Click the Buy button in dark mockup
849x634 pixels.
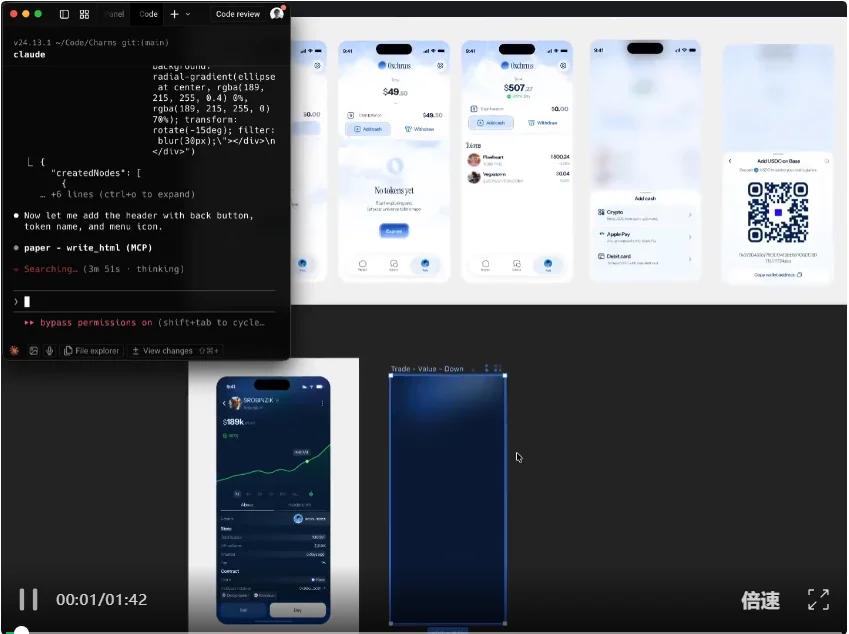coord(298,609)
